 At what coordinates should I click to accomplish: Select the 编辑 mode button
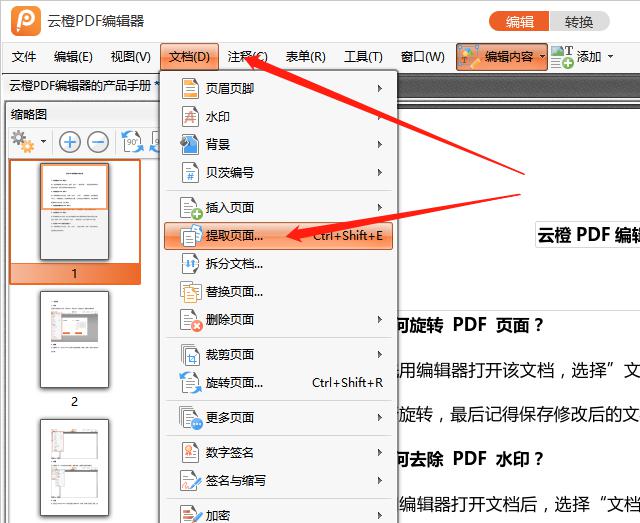click(x=519, y=22)
